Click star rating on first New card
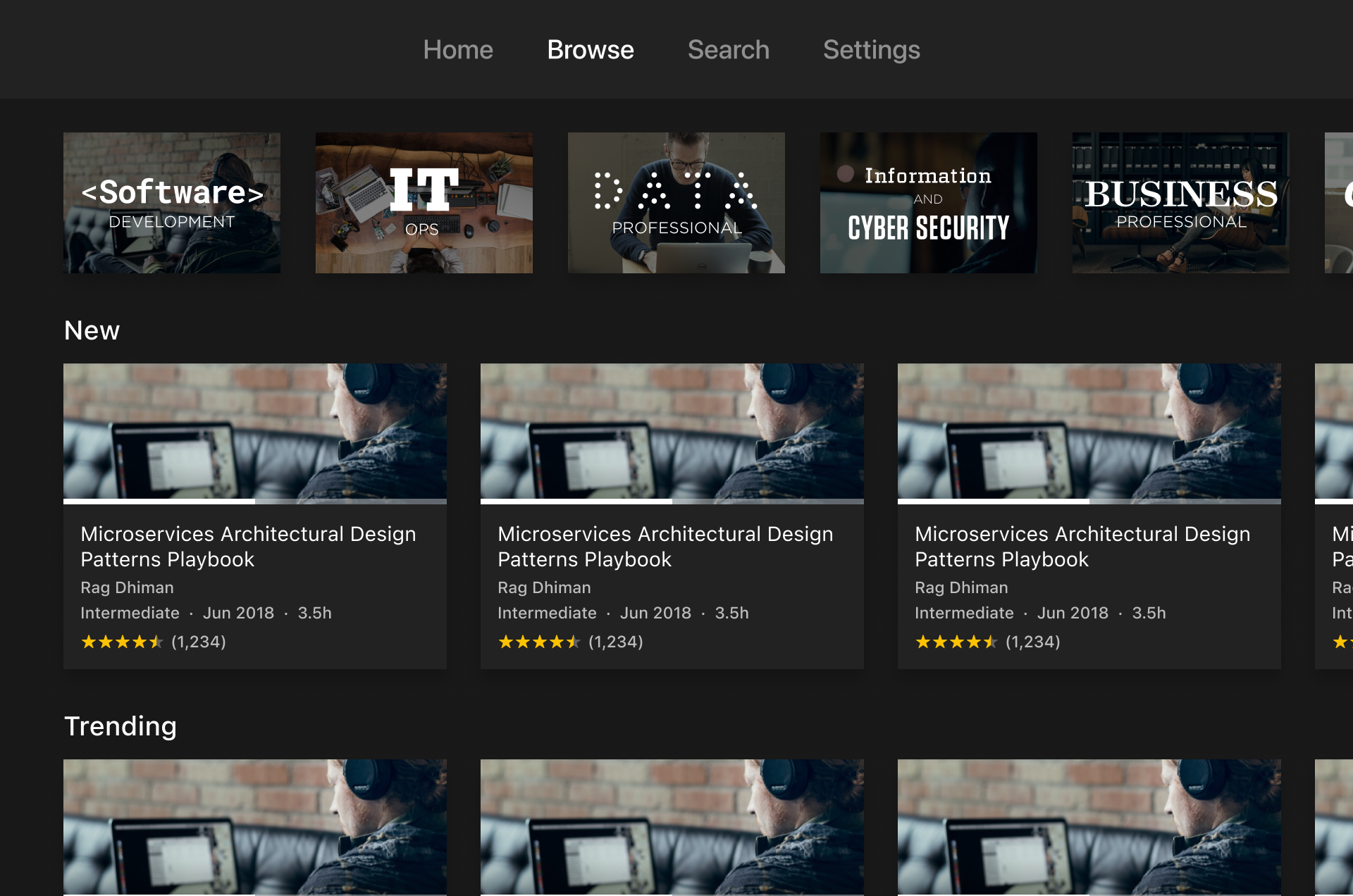Image resolution: width=1353 pixels, height=896 pixels. pos(122,642)
